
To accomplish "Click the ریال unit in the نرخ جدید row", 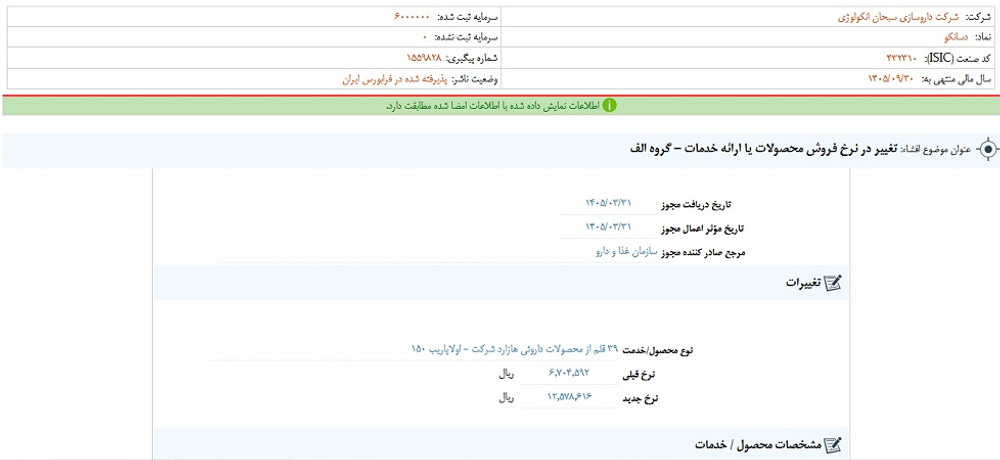I will coord(506,398).
